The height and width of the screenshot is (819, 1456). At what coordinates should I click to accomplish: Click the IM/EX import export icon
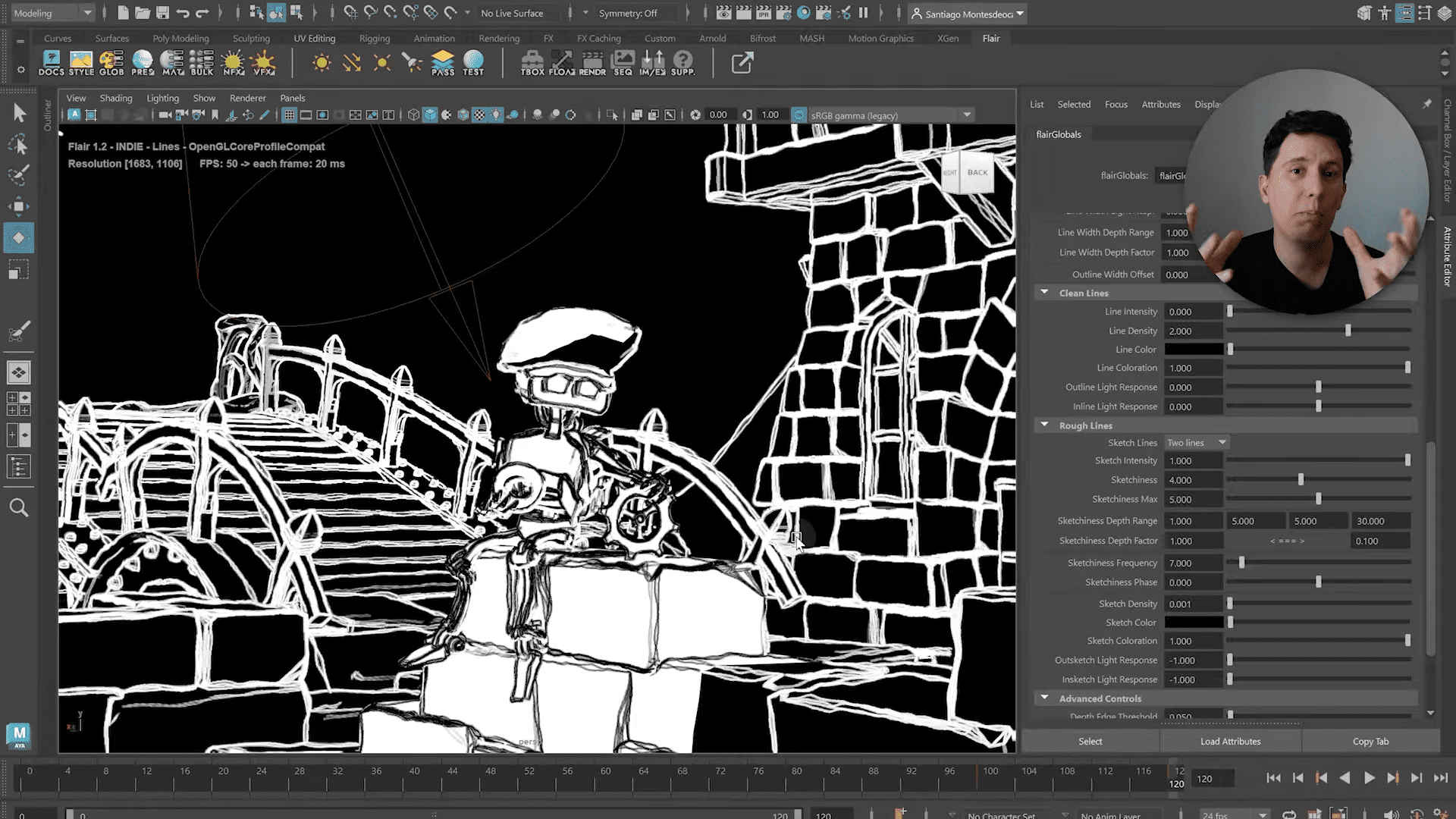click(652, 62)
